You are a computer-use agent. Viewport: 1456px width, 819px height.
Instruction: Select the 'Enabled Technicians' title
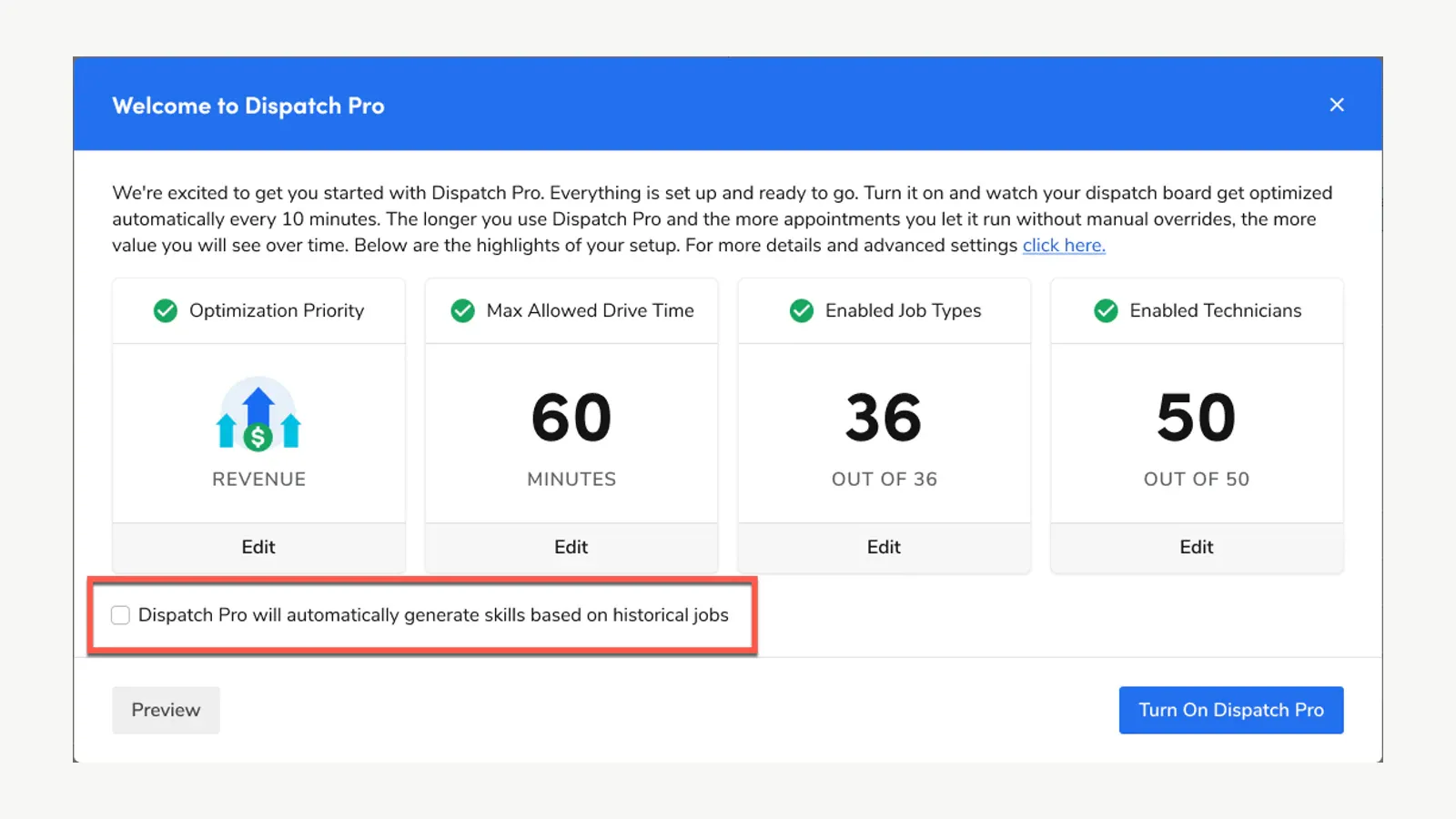[1216, 311]
